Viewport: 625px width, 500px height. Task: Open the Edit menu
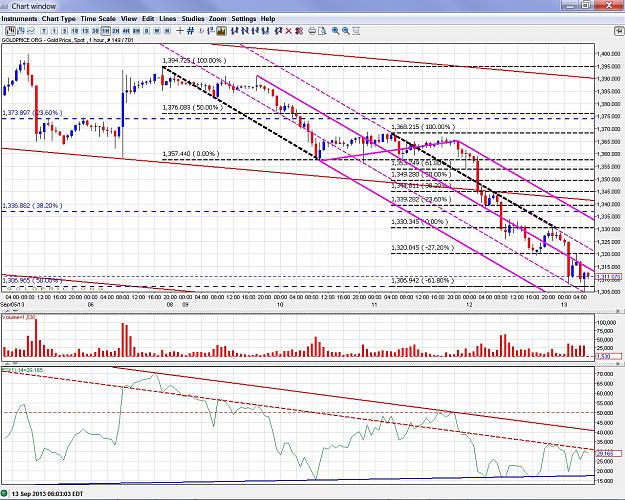[148, 19]
